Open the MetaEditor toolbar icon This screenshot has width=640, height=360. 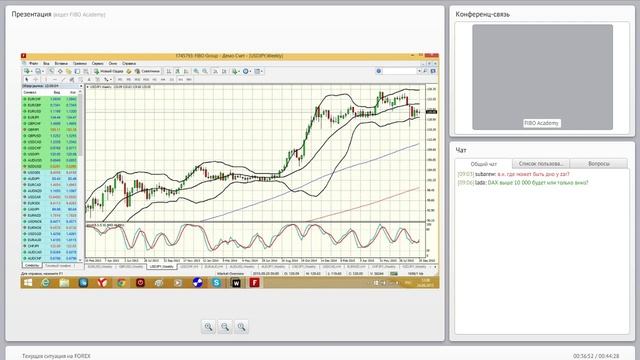pyautogui.click(x=129, y=71)
